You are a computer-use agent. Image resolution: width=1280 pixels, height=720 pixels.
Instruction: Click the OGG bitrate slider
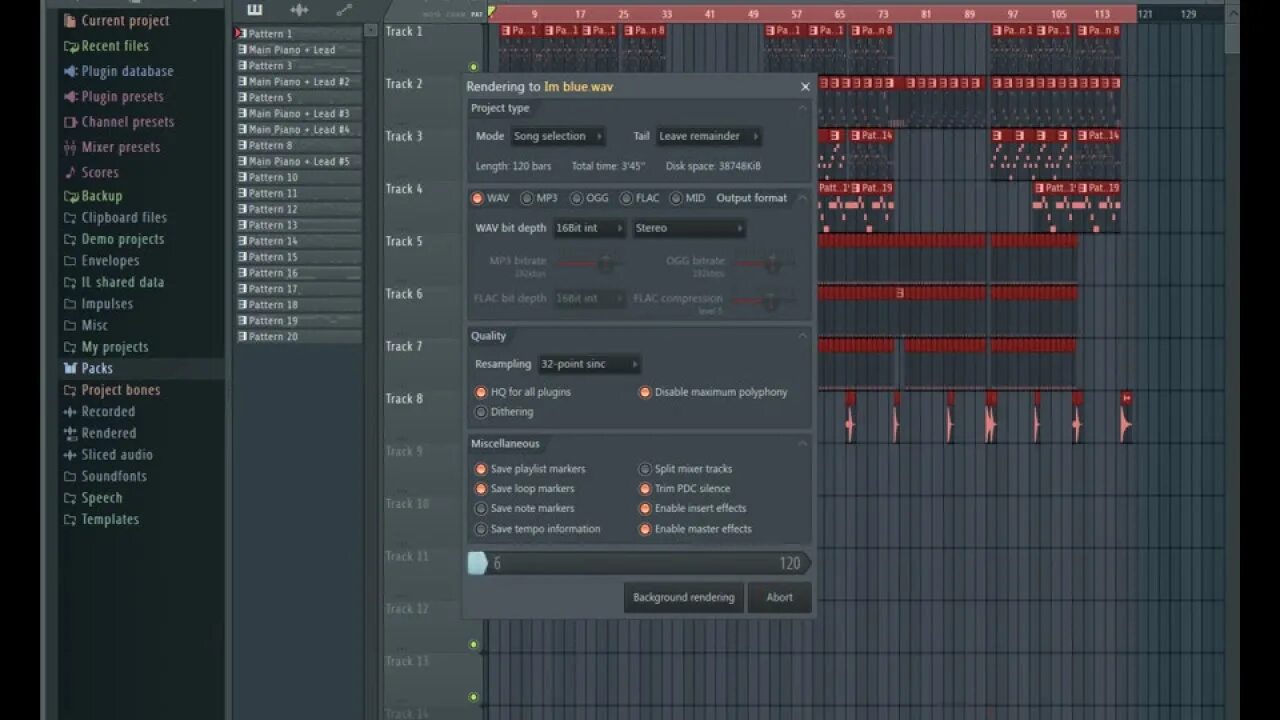(765, 263)
